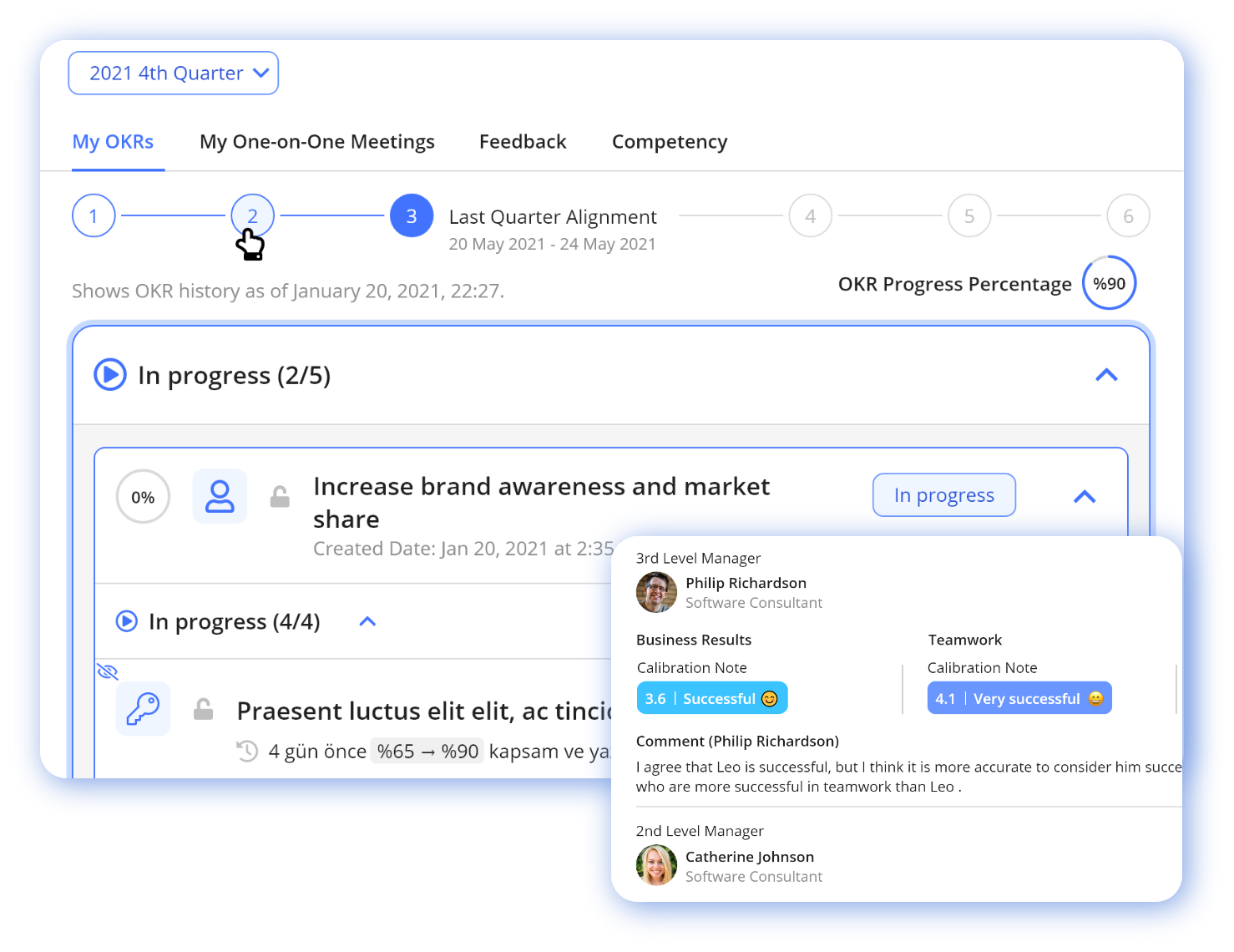Collapse the In progress (2/5) section

1106,375
